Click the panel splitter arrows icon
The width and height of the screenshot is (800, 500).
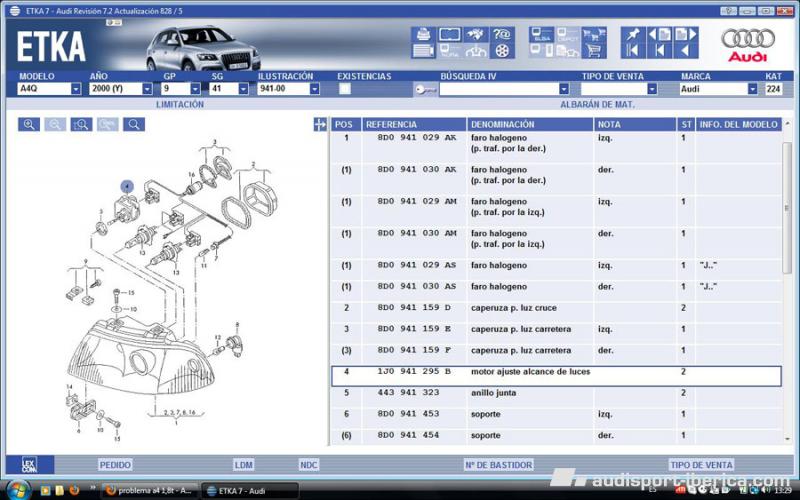[x=320, y=124]
